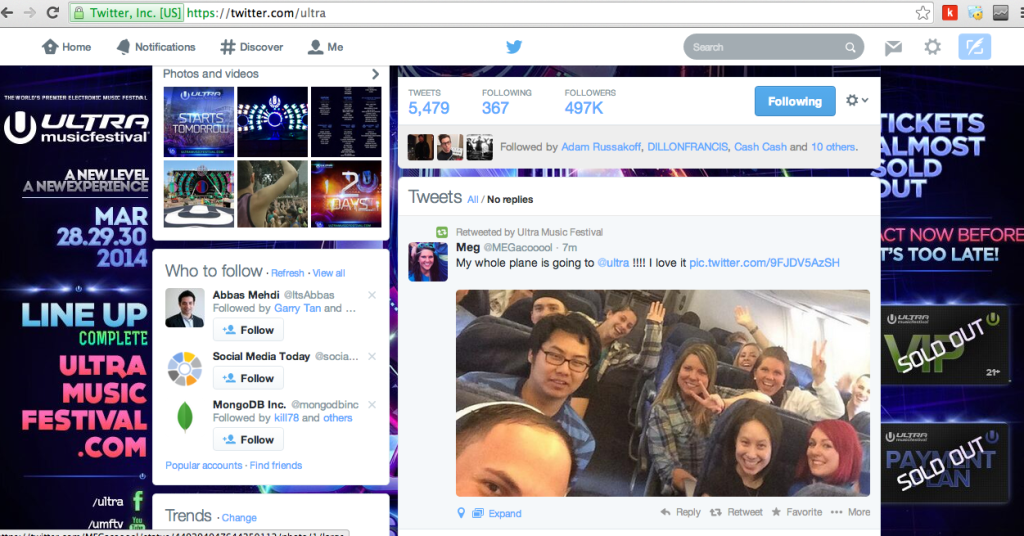The height and width of the screenshot is (536, 1024).
Task: Open @ultra mention in tweet
Action: [x=613, y=263]
